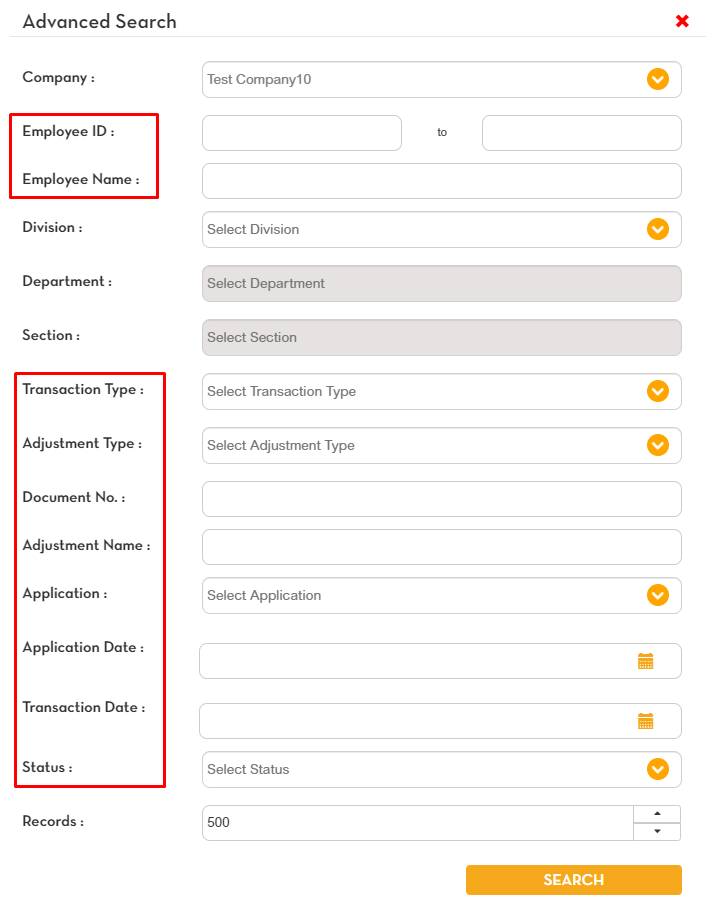Click the Application Date input field
Screen dimensions: 715x913
(440, 661)
